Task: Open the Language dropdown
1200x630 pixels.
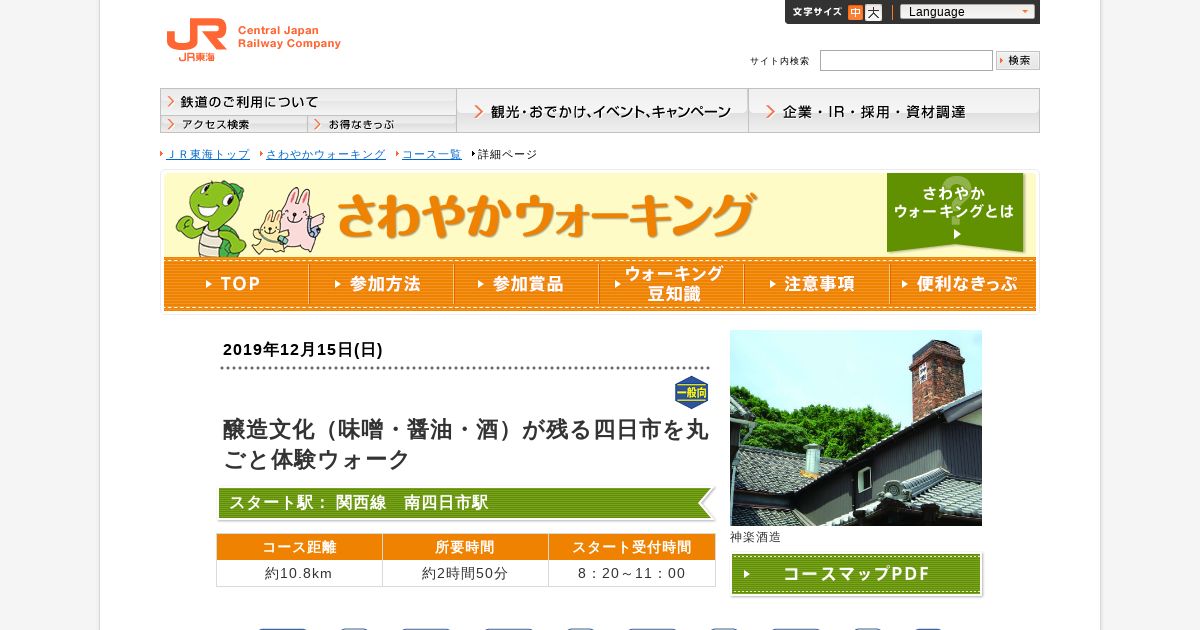Action: click(967, 12)
